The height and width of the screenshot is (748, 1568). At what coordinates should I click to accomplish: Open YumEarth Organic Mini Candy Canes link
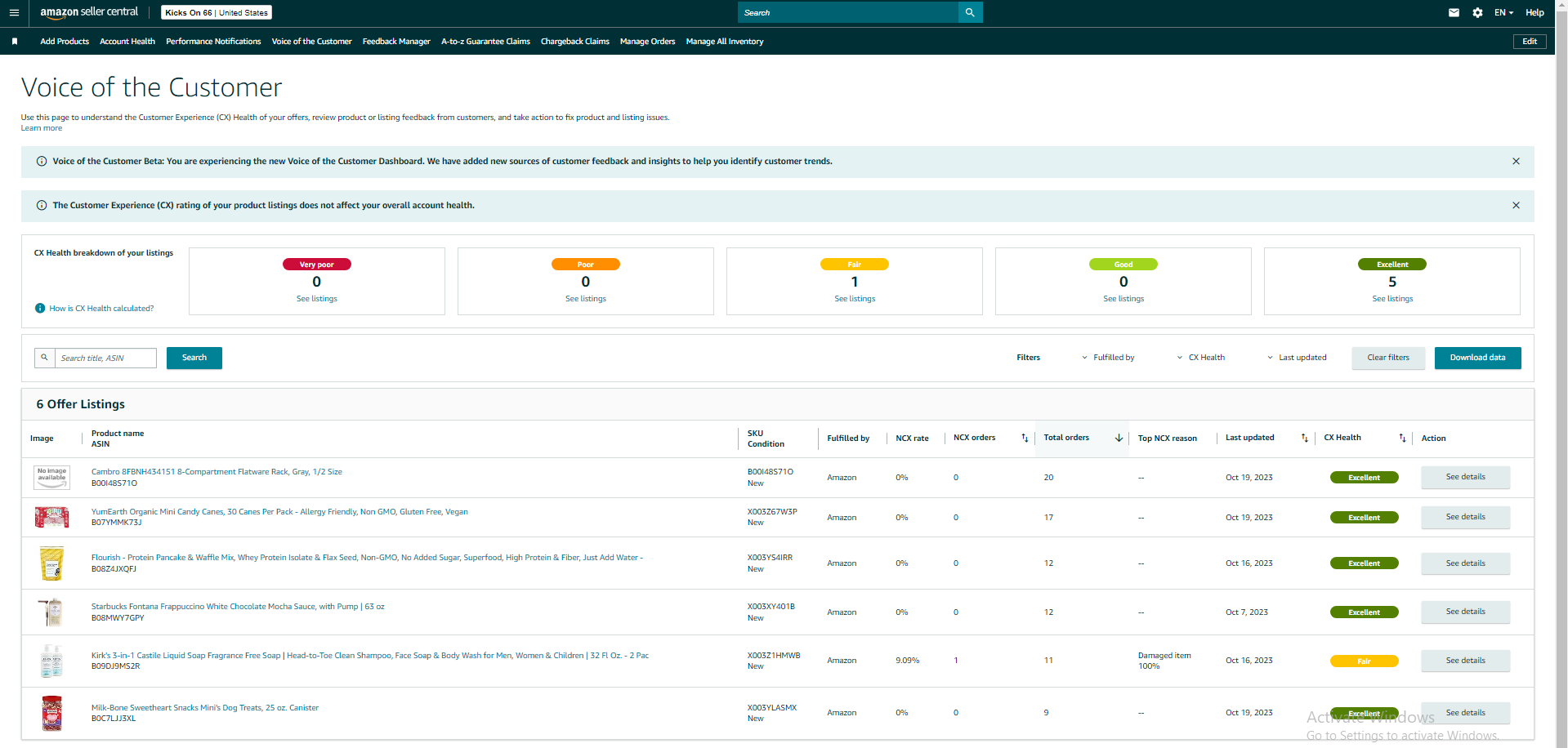tap(279, 512)
